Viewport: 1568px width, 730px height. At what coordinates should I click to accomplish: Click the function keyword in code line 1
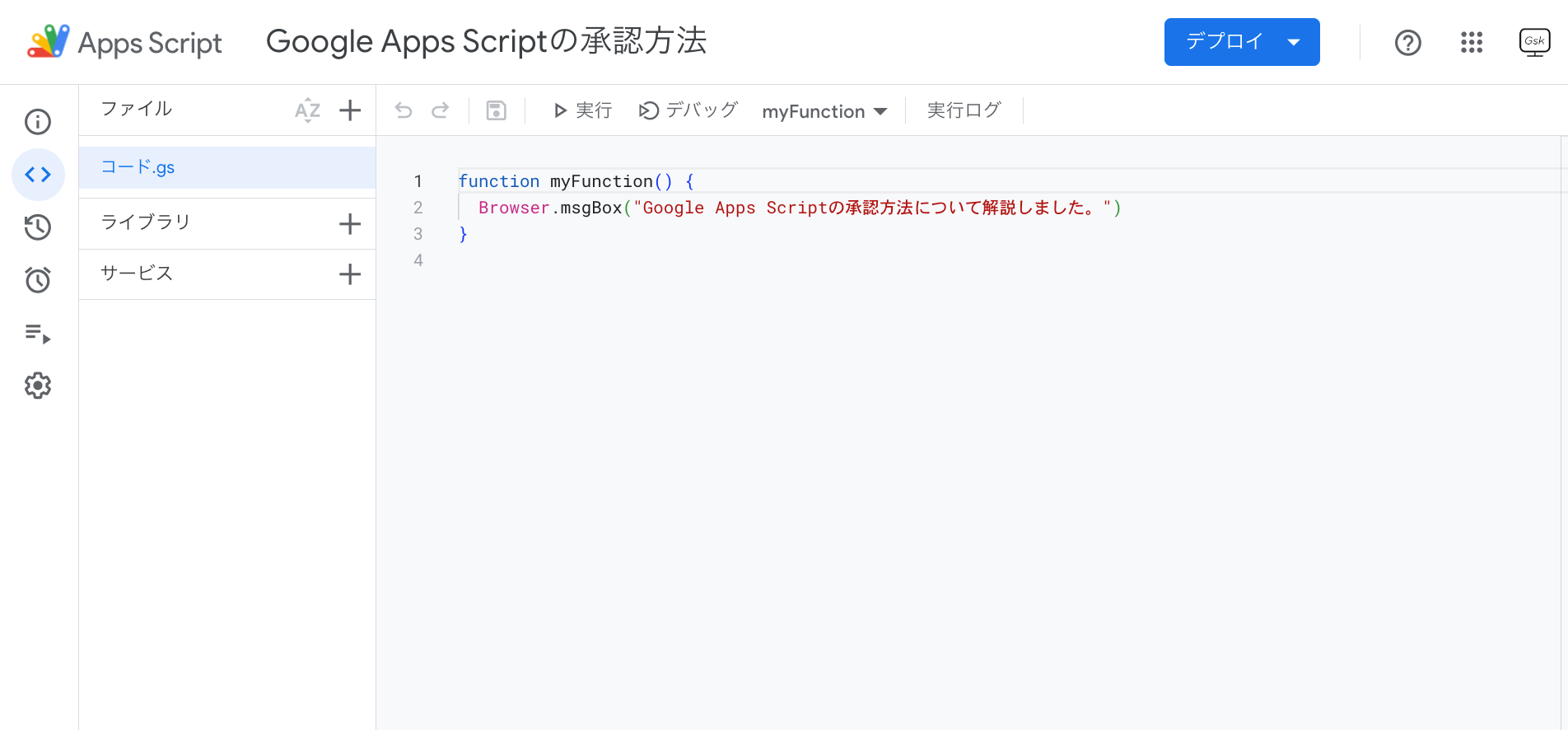tap(499, 181)
